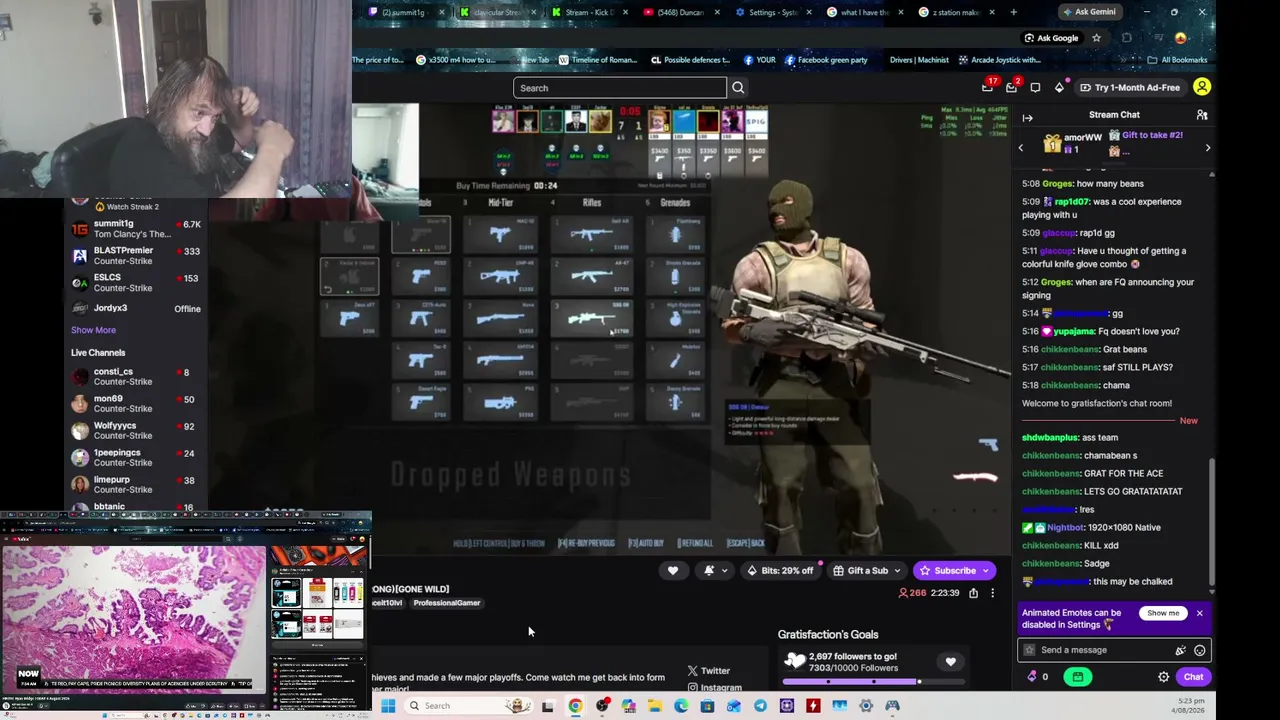
Task: Open a new browser tab
Action: 1013,12
